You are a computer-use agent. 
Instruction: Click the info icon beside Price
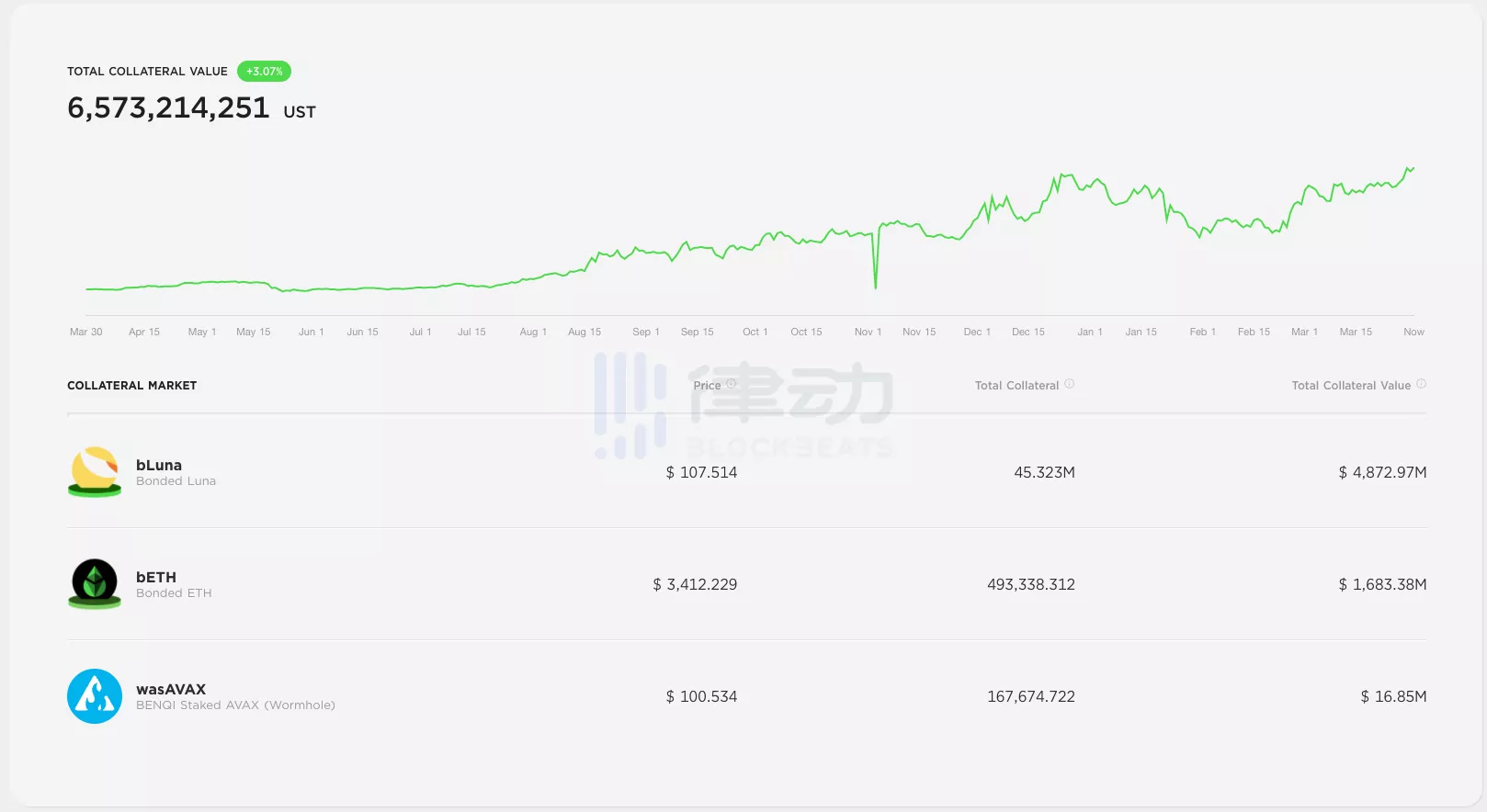point(732,384)
